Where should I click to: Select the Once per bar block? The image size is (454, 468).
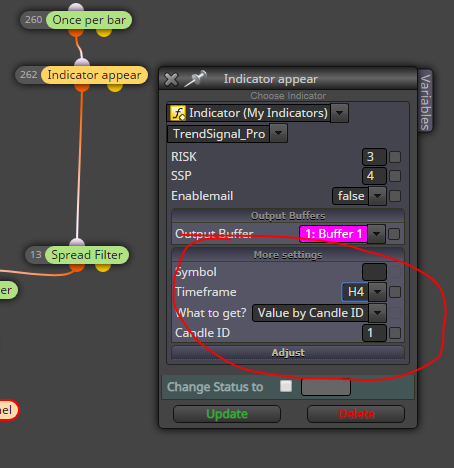(89, 20)
